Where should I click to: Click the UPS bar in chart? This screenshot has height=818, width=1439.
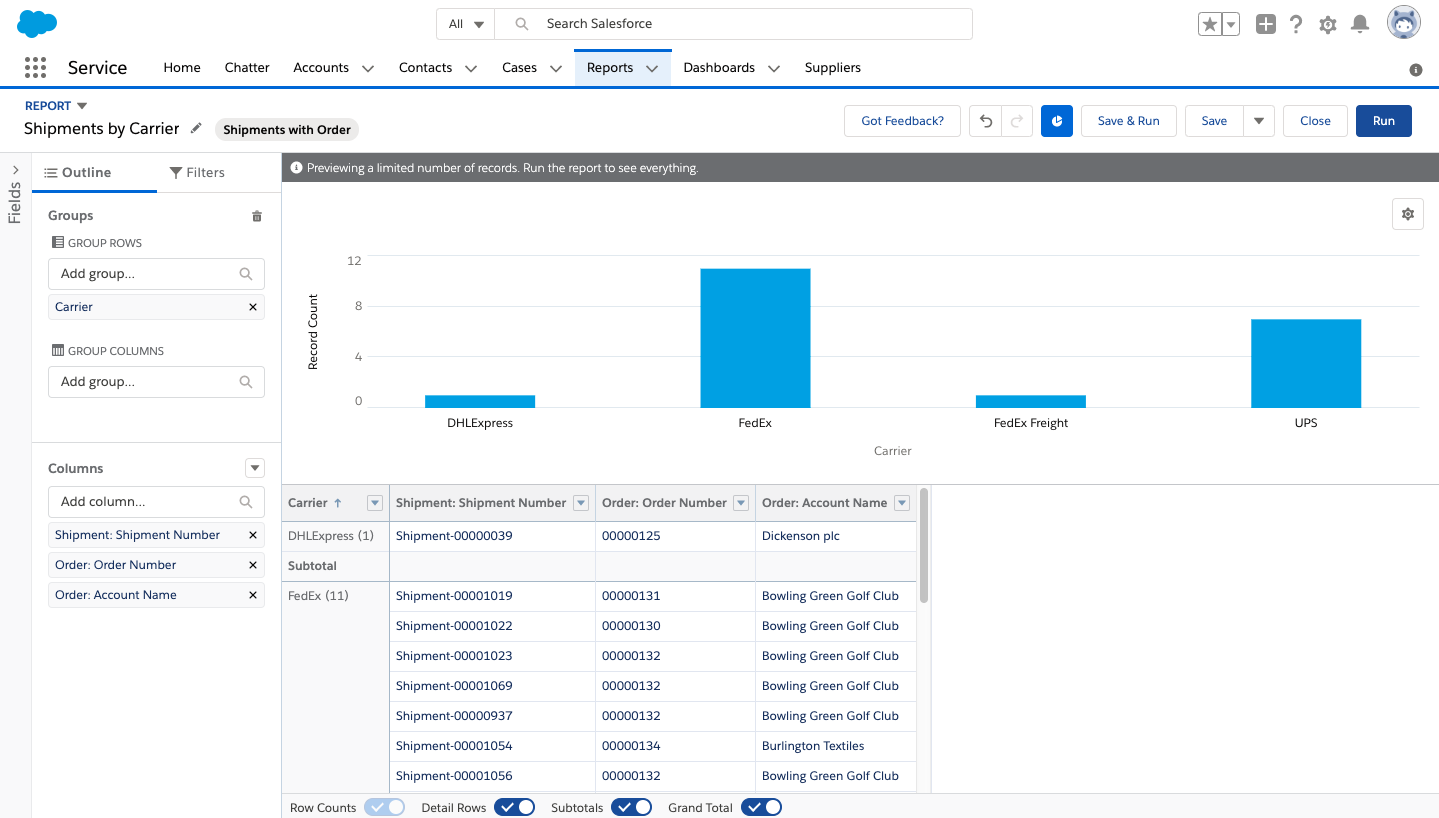coord(1306,364)
